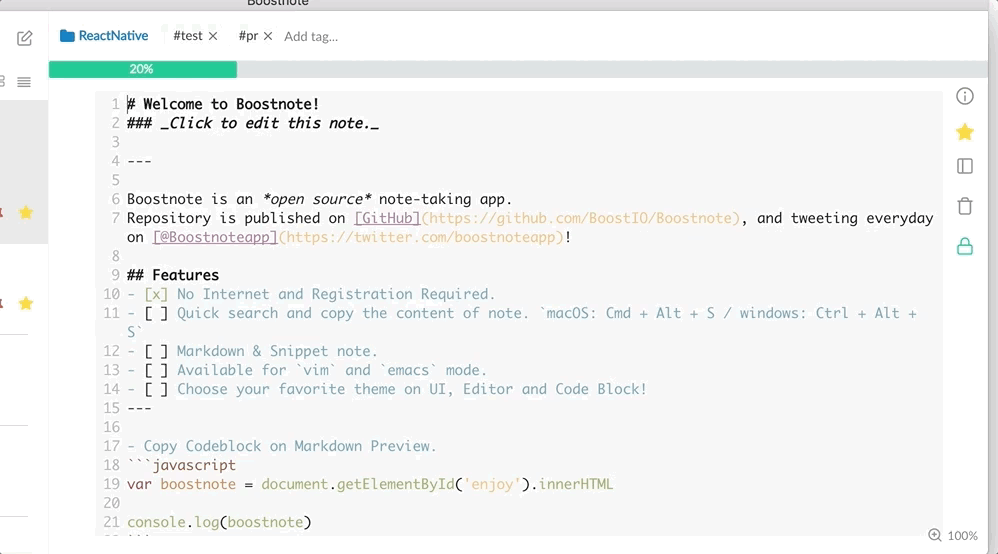Image resolution: width=998 pixels, height=554 pixels.
Task: Click the [x] checkbox on line 10
Action: coord(156,294)
